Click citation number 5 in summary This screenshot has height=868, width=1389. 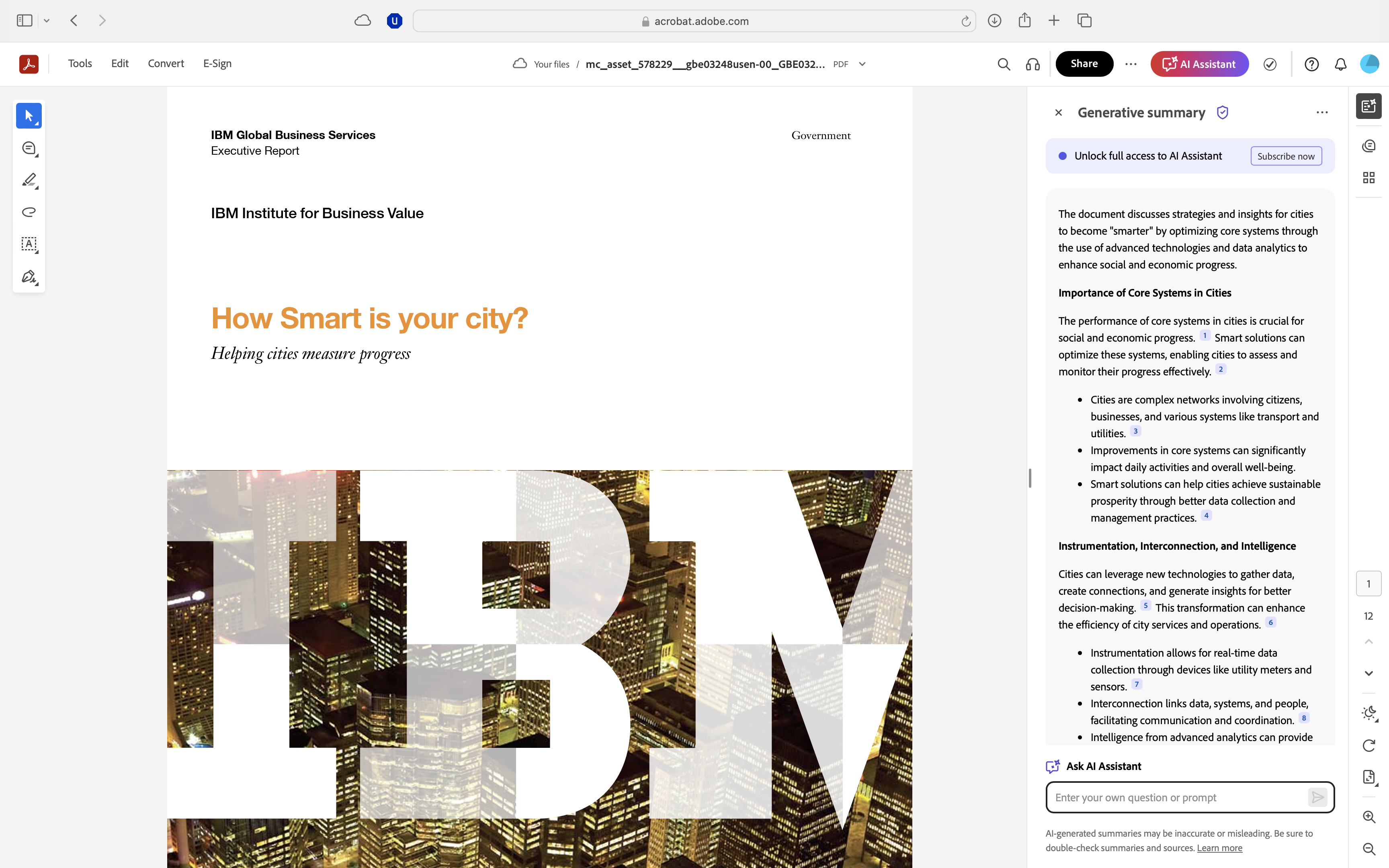click(x=1145, y=605)
